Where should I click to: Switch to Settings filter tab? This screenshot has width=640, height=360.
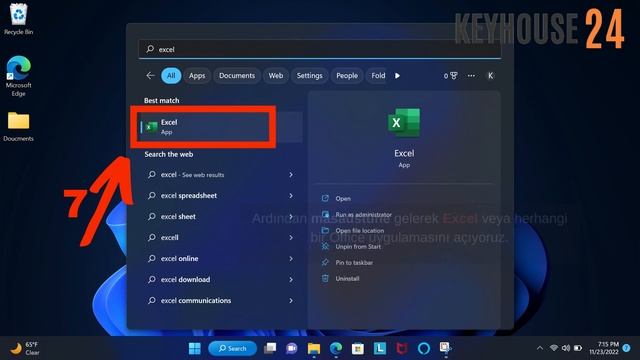[x=309, y=76]
